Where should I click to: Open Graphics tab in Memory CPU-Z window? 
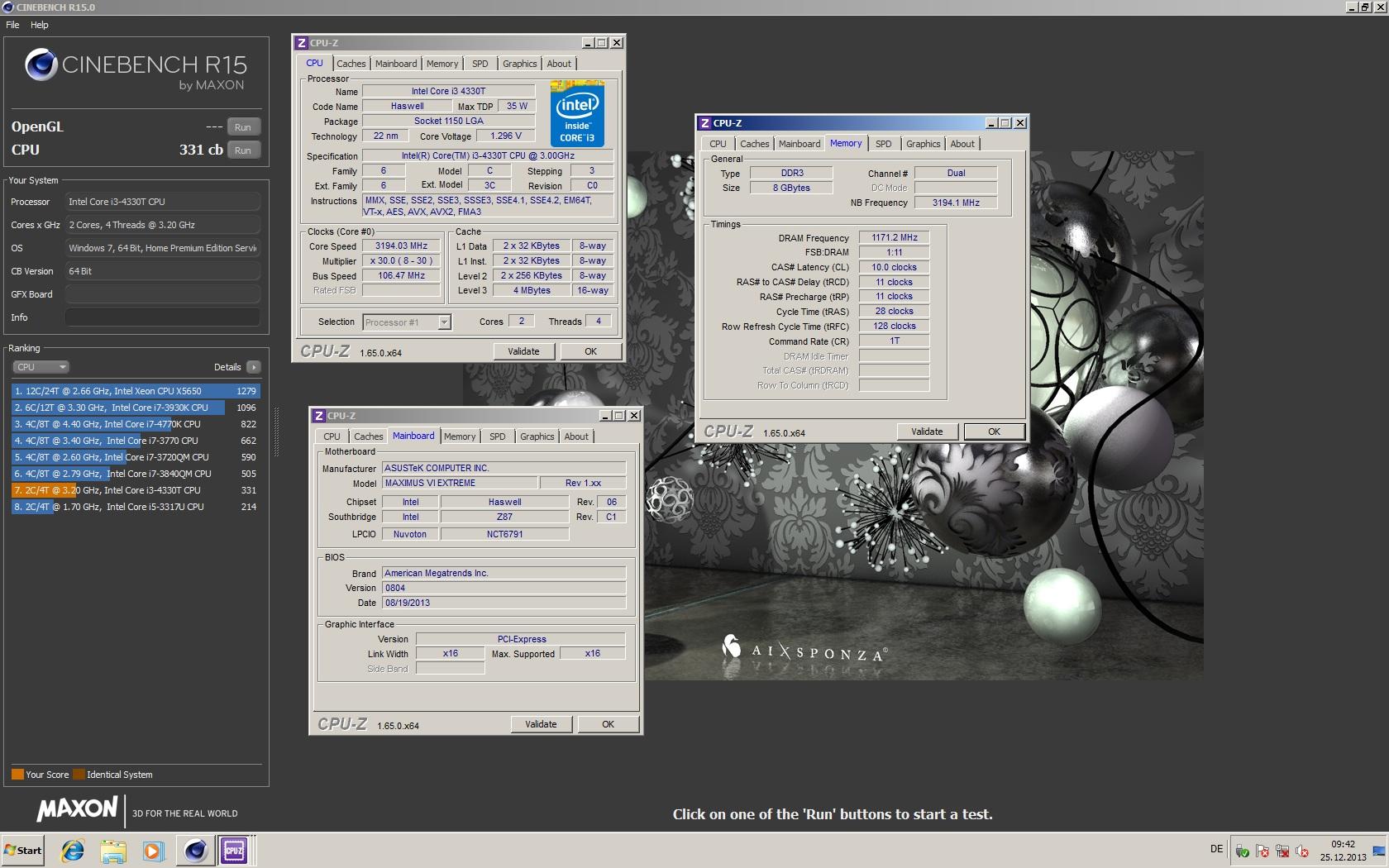[x=923, y=144]
